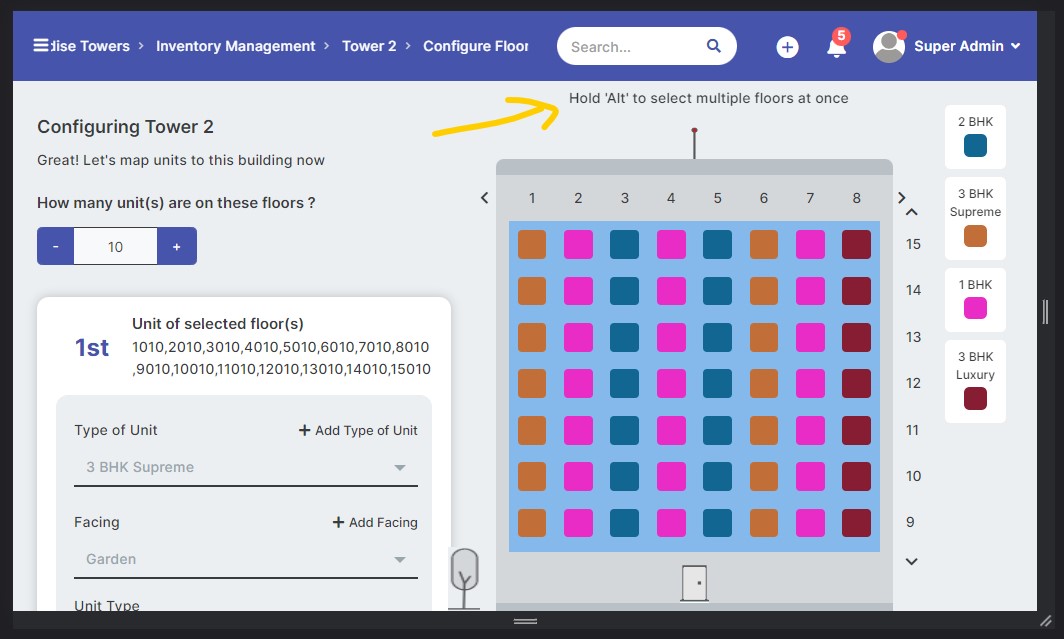The width and height of the screenshot is (1064, 639).
Task: Select floor 9 label
Action: point(910,522)
